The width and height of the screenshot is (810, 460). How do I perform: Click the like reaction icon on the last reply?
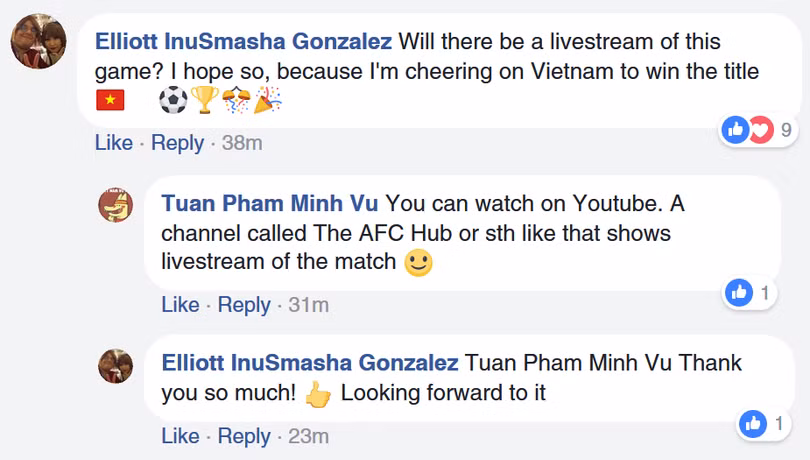[x=752, y=424]
